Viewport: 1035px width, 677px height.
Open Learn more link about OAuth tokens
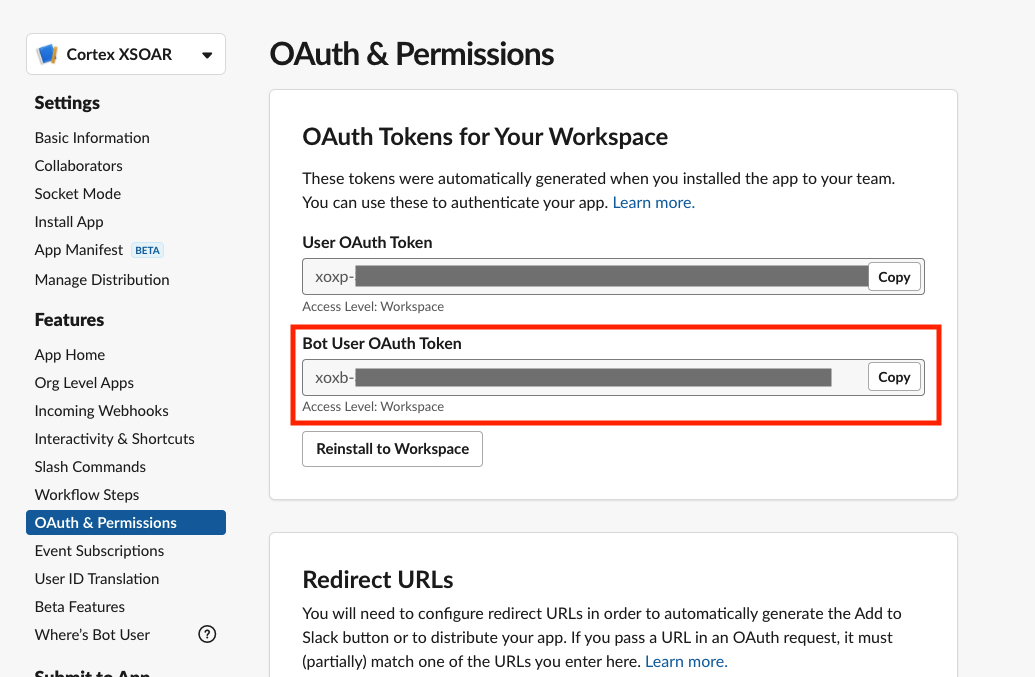tap(653, 202)
